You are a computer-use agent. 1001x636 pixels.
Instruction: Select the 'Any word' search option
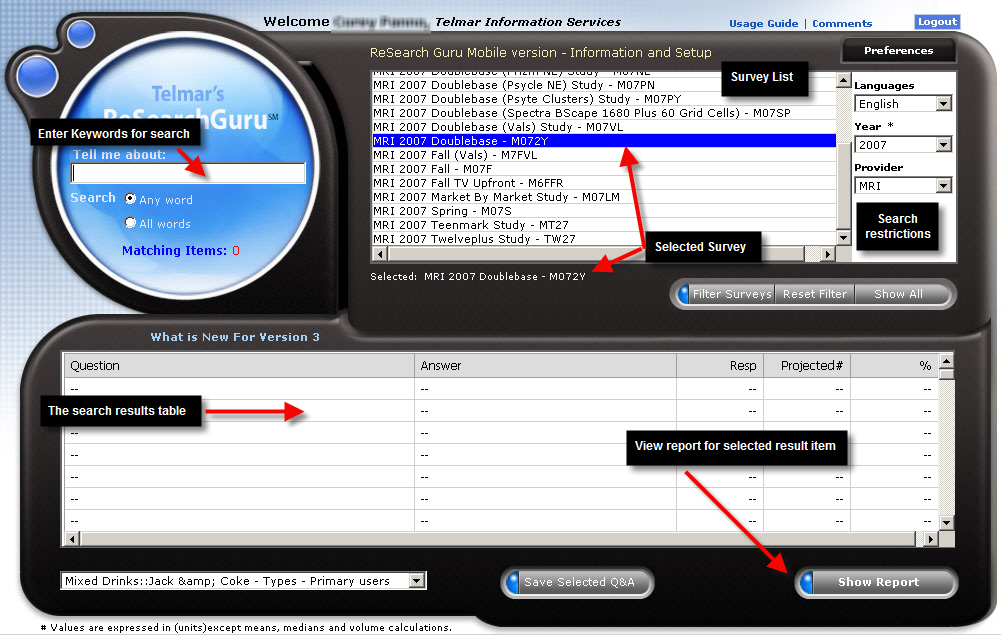130,199
